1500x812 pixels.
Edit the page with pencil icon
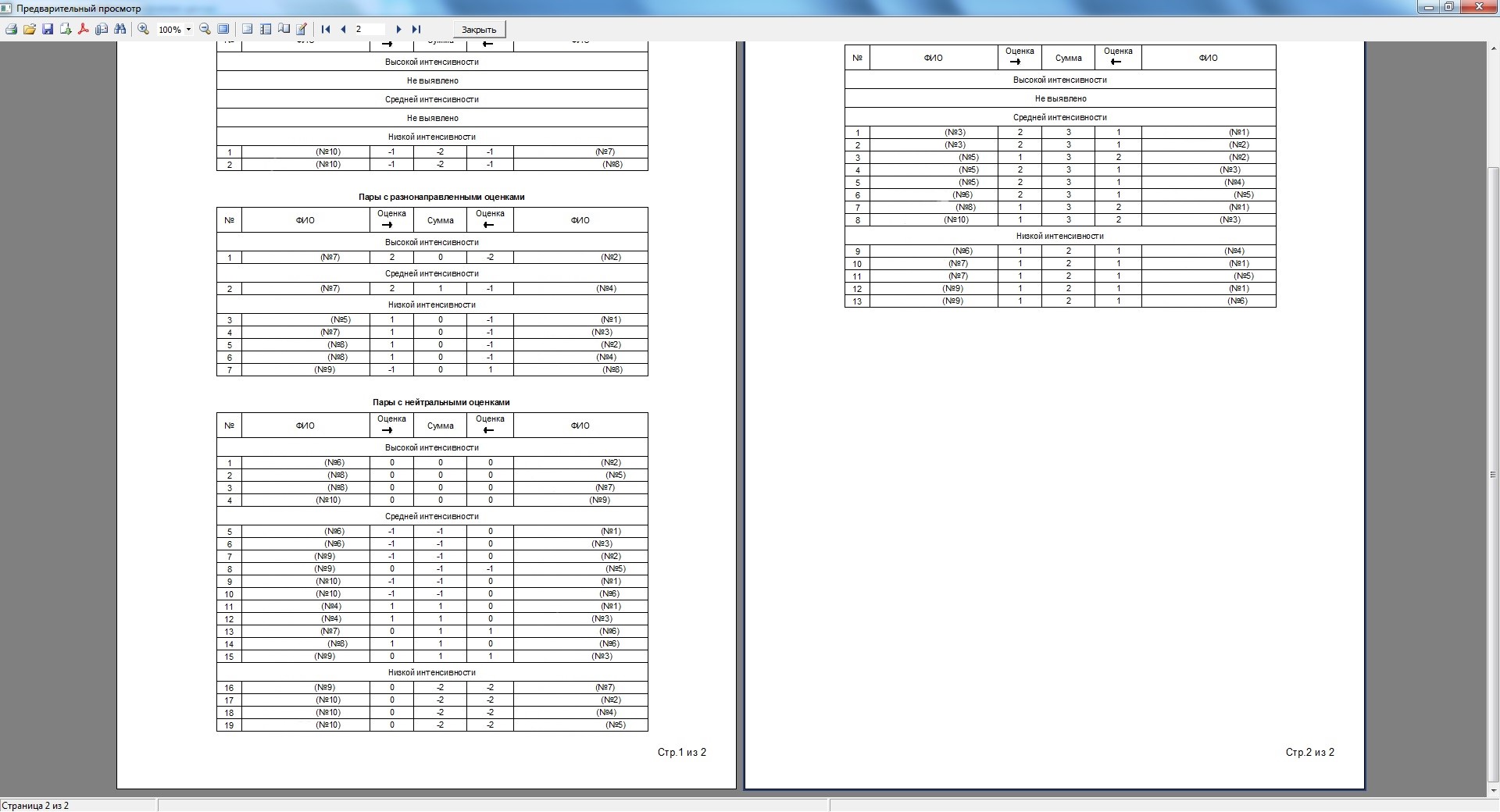[x=302, y=30]
